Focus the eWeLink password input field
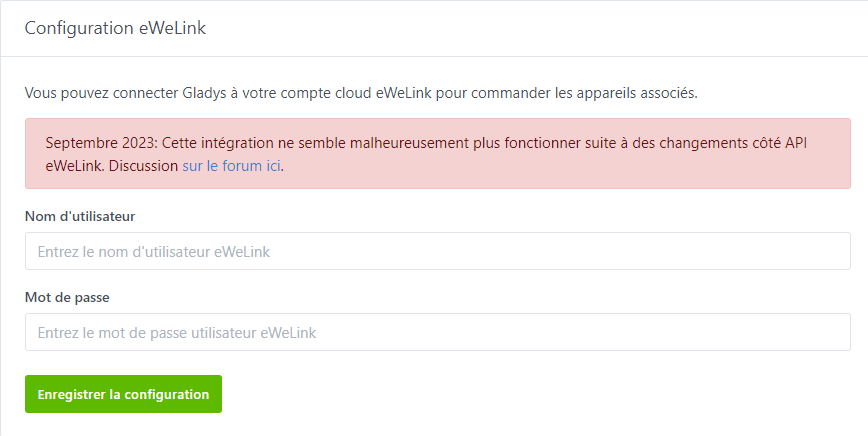The image size is (868, 436). tap(437, 332)
